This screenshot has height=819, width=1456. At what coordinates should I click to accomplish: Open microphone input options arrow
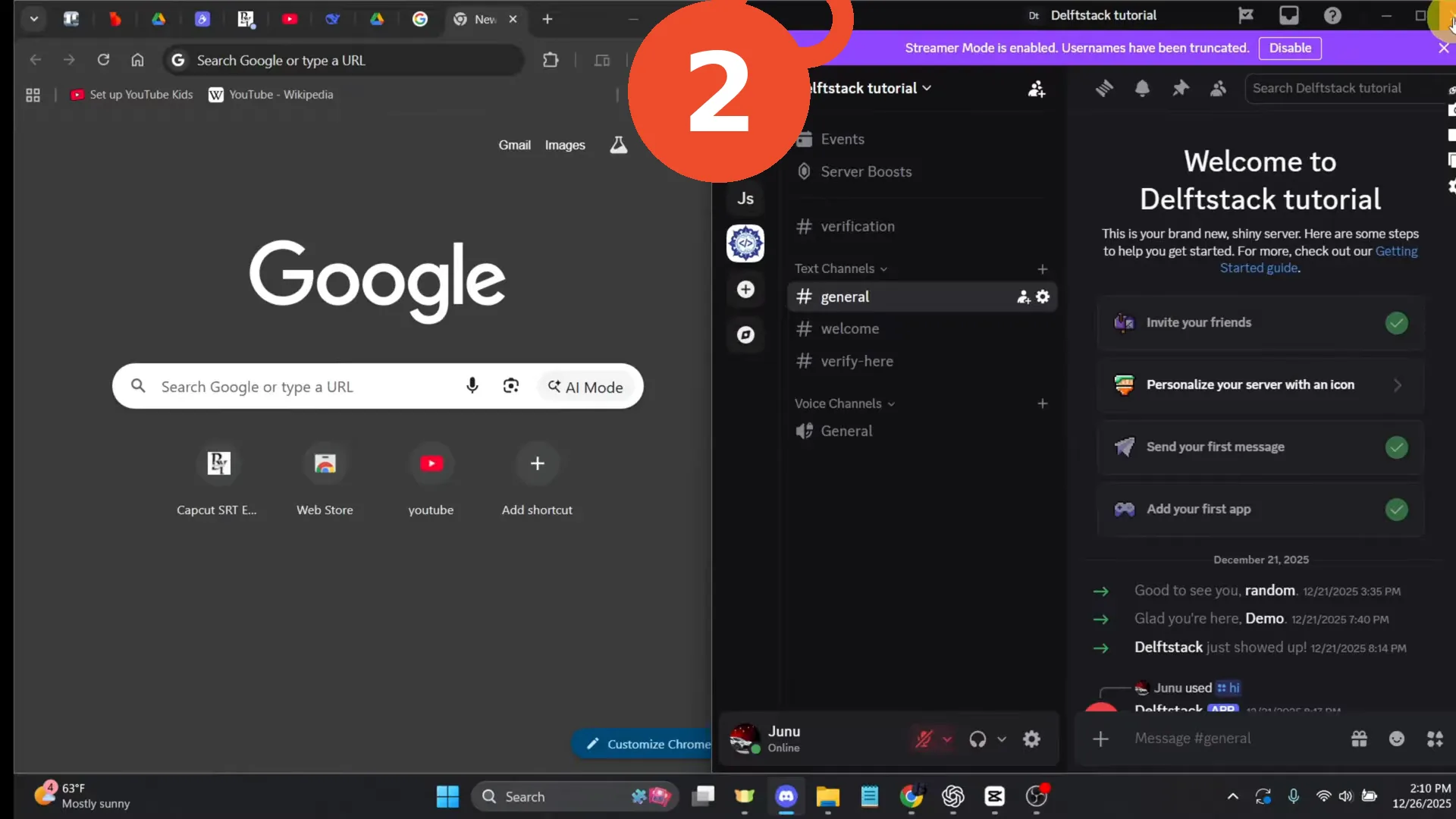[x=947, y=739]
